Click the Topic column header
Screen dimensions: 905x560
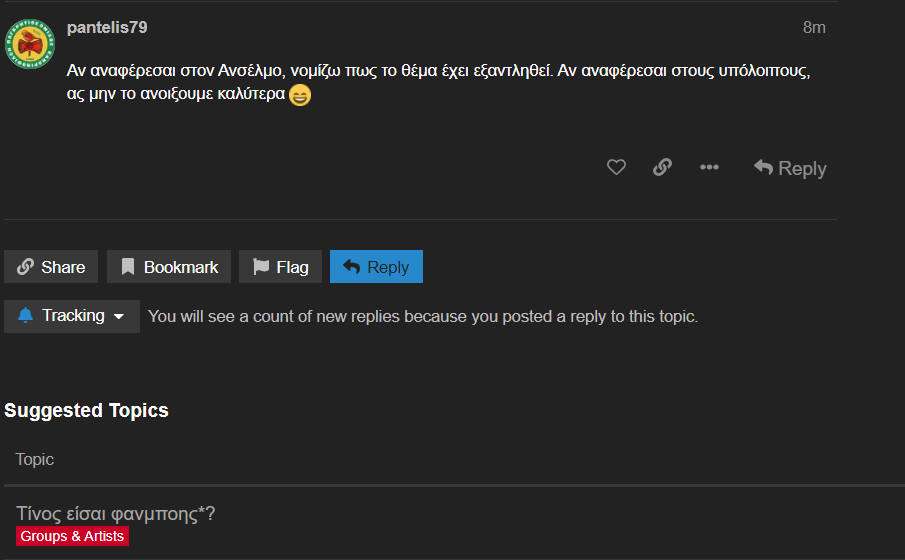[35, 459]
